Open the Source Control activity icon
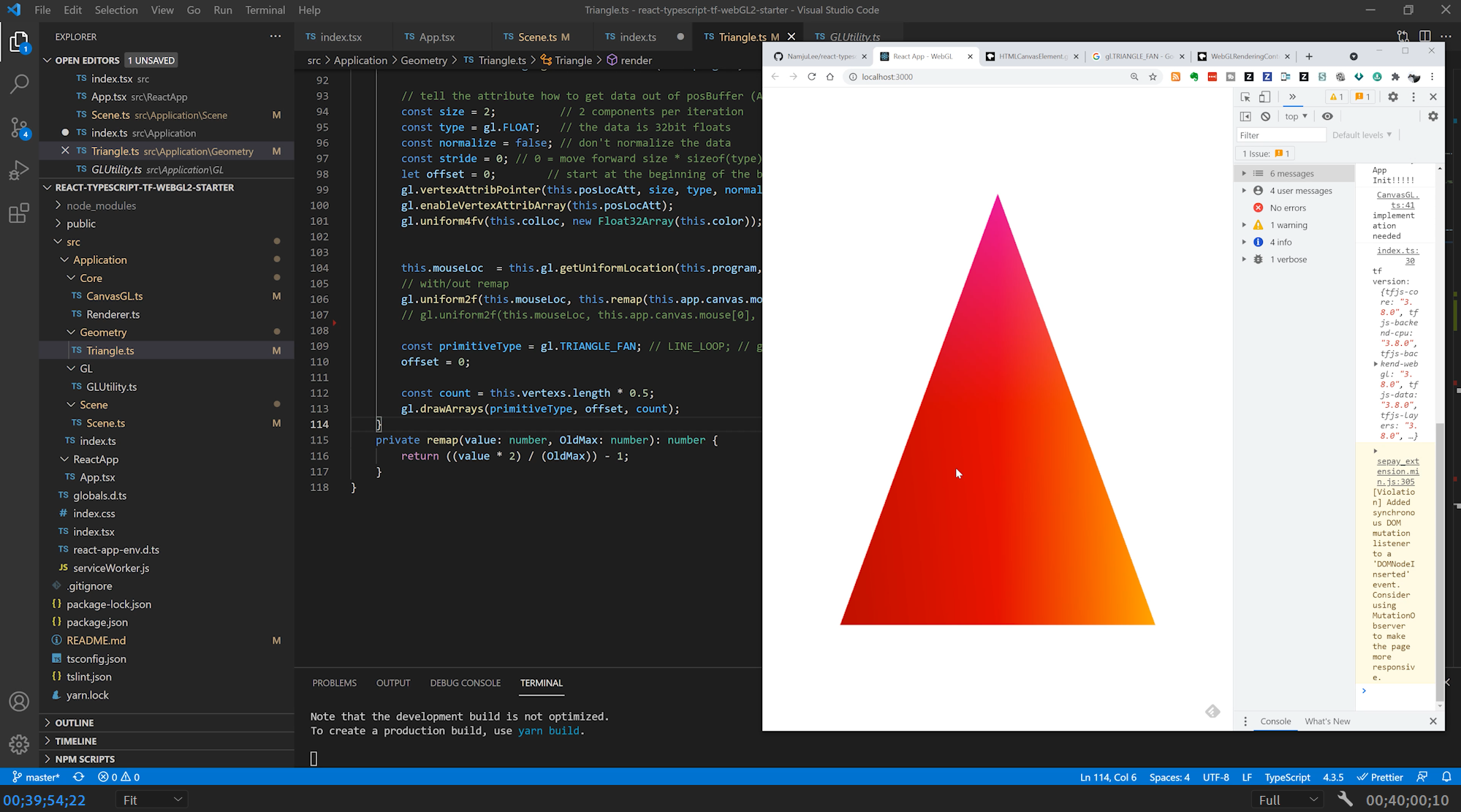 (20, 127)
